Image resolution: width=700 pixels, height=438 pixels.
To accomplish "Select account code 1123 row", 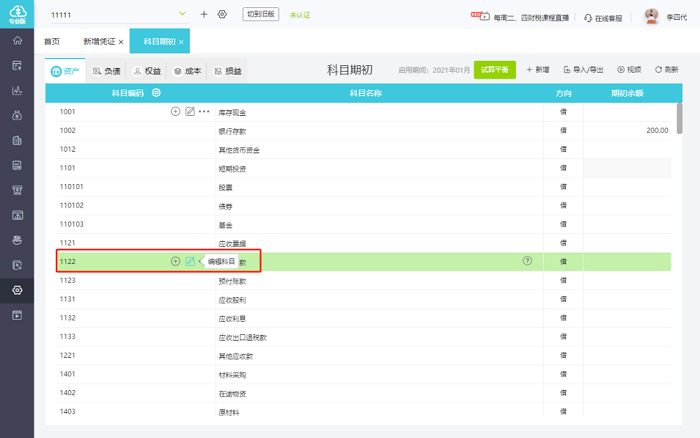I will 364,280.
